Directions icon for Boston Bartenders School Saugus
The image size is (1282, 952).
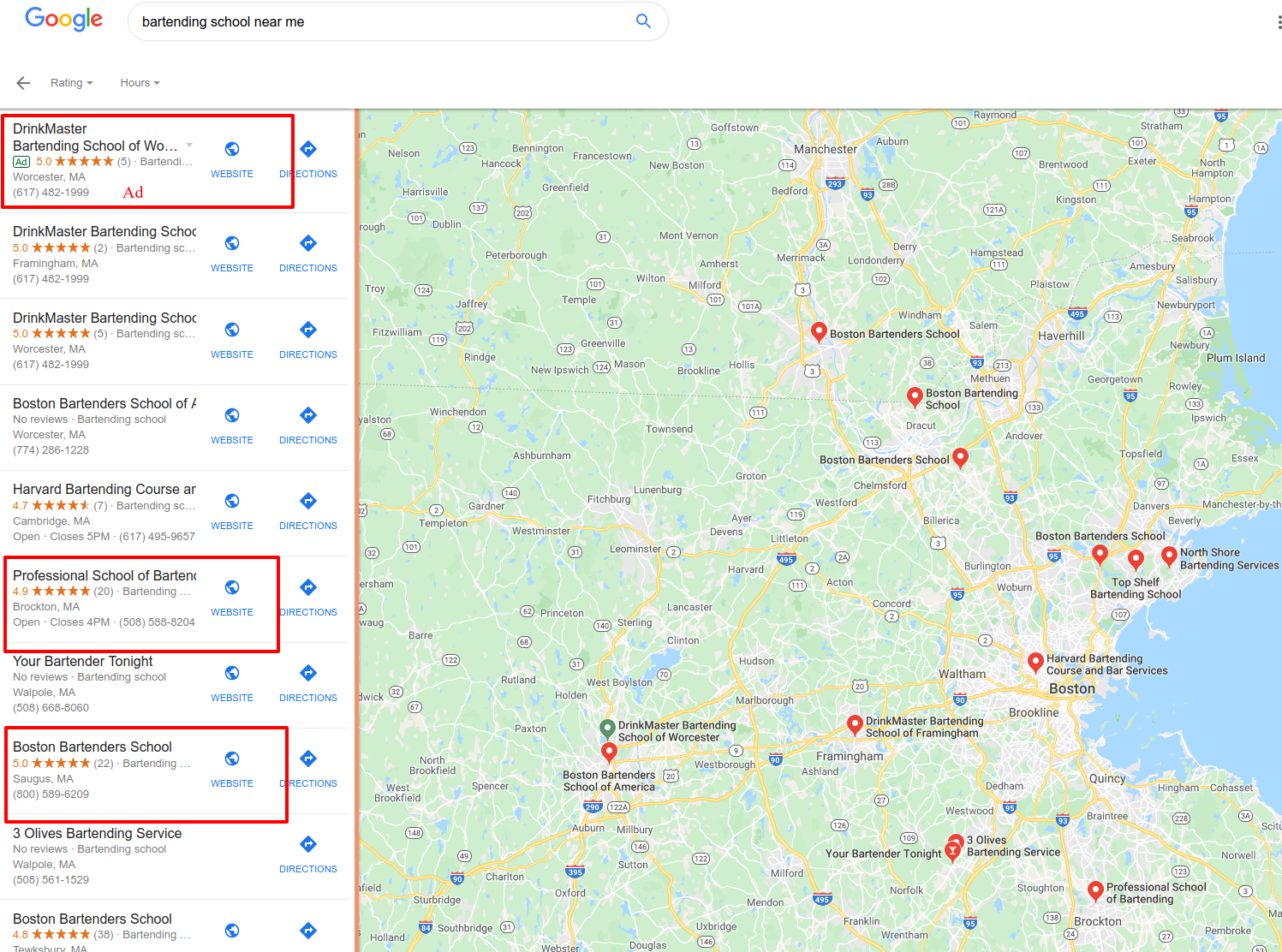[x=308, y=759]
